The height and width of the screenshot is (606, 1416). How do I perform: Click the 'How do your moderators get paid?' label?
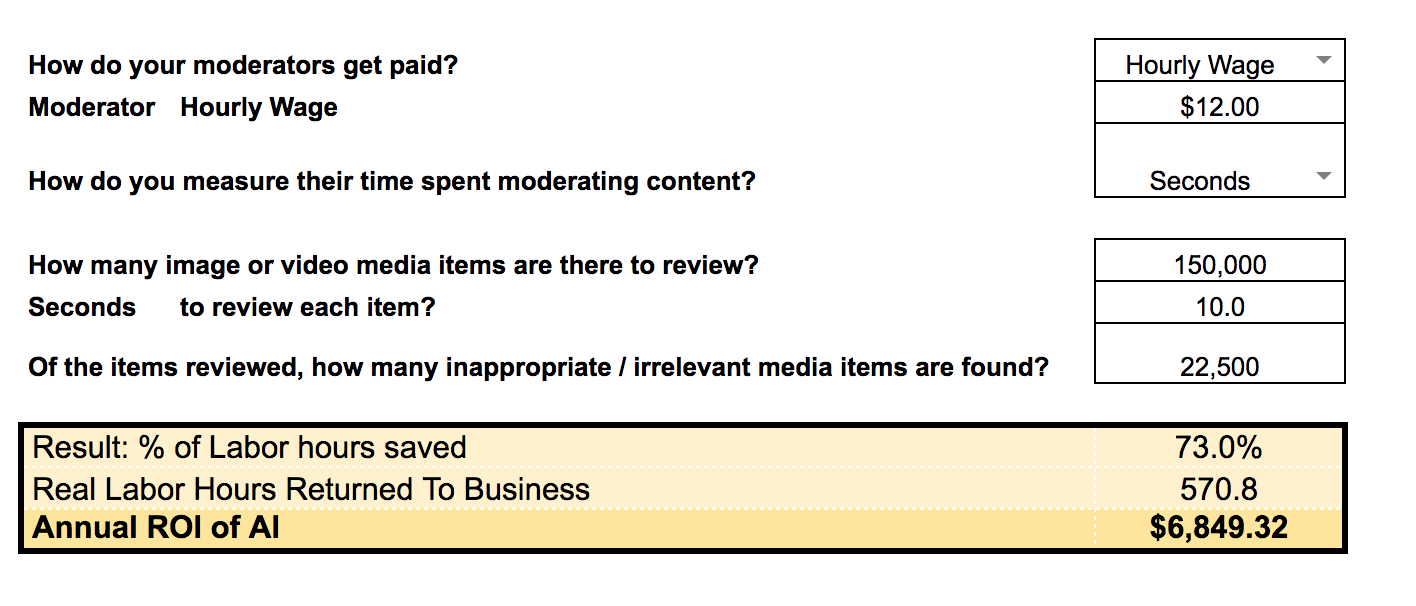[243, 66]
